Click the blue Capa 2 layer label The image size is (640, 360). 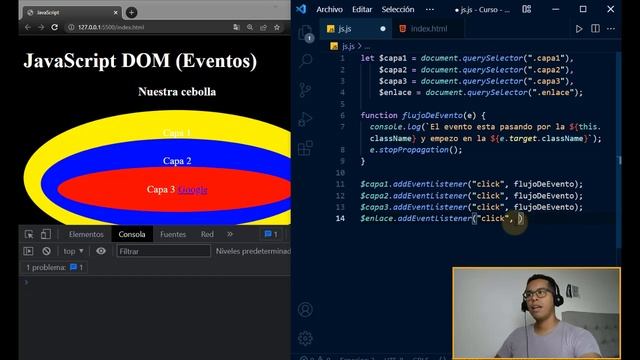click(177, 161)
